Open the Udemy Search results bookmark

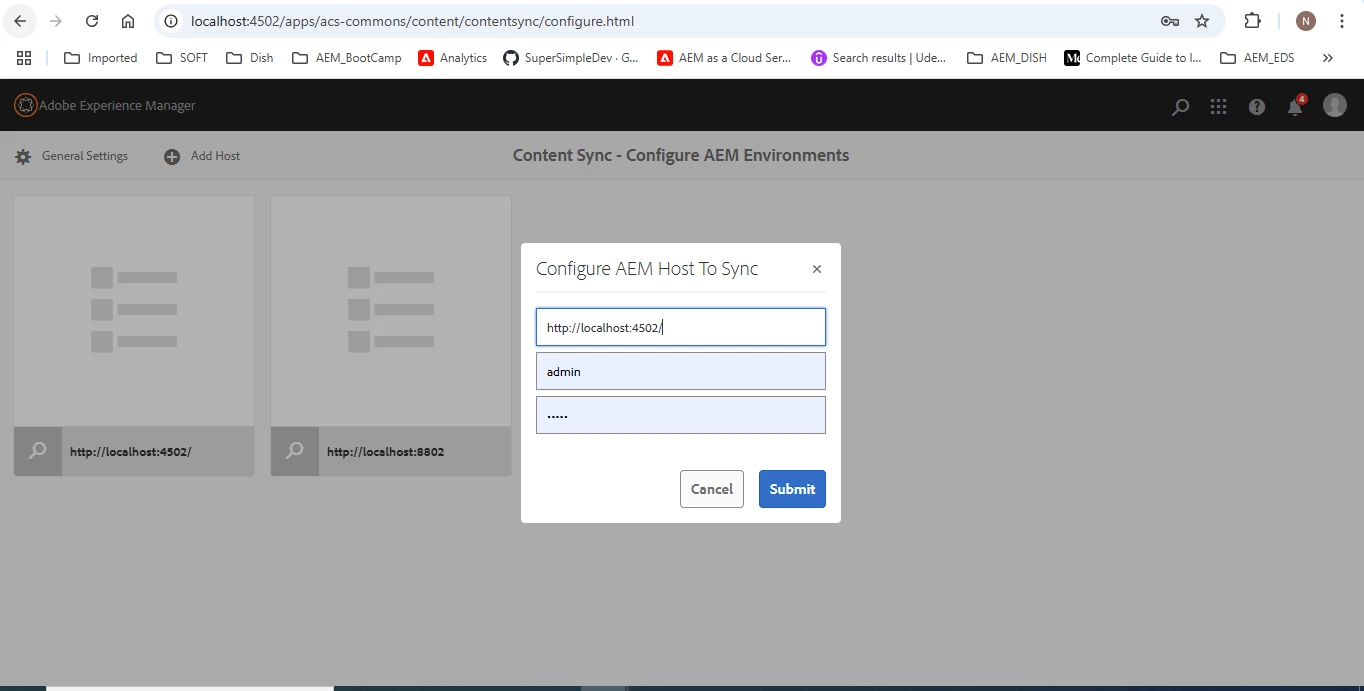pyautogui.click(x=879, y=58)
